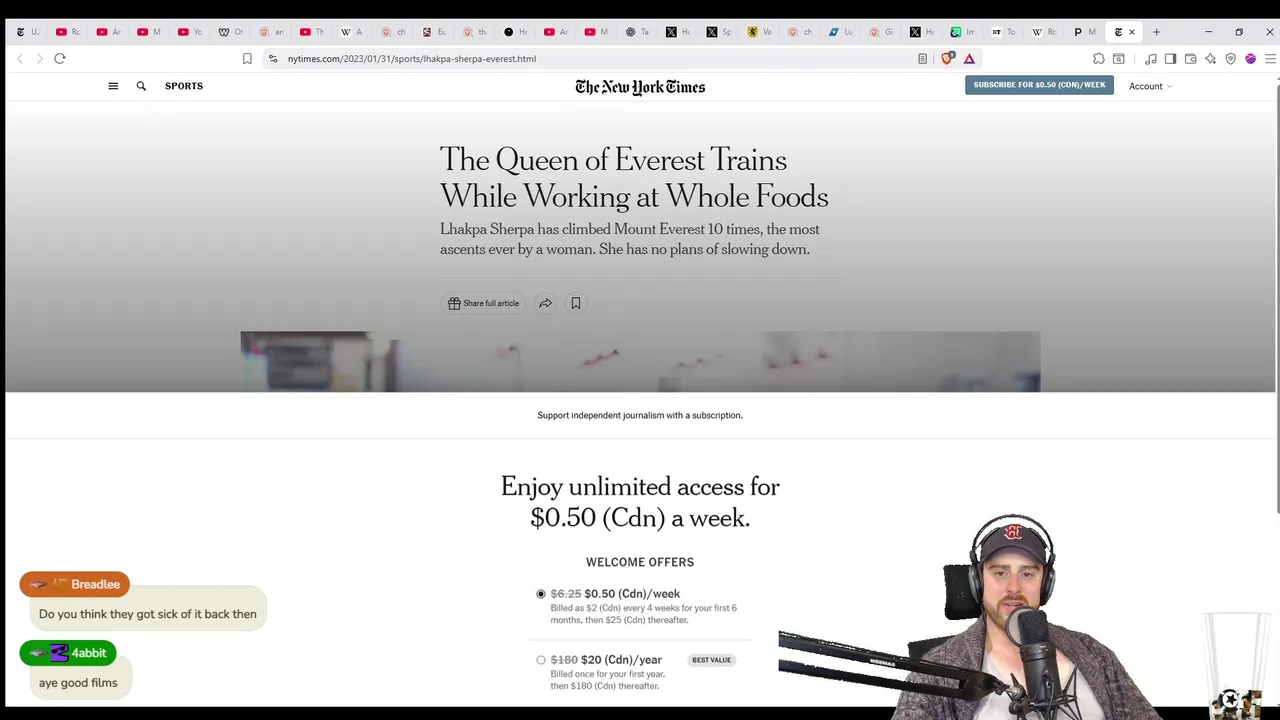Image resolution: width=1280 pixels, height=720 pixels.
Task: Click the Share full article button
Action: (x=483, y=303)
